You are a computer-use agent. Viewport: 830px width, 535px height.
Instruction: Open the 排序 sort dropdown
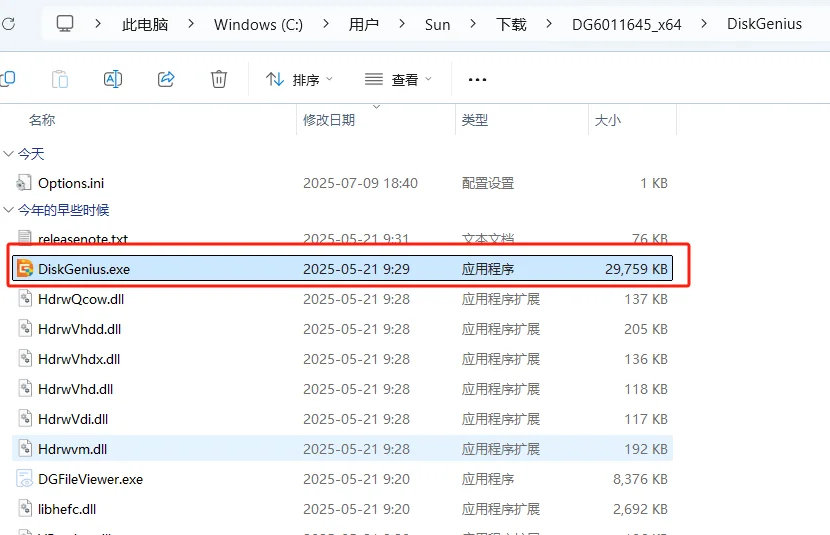(x=299, y=80)
